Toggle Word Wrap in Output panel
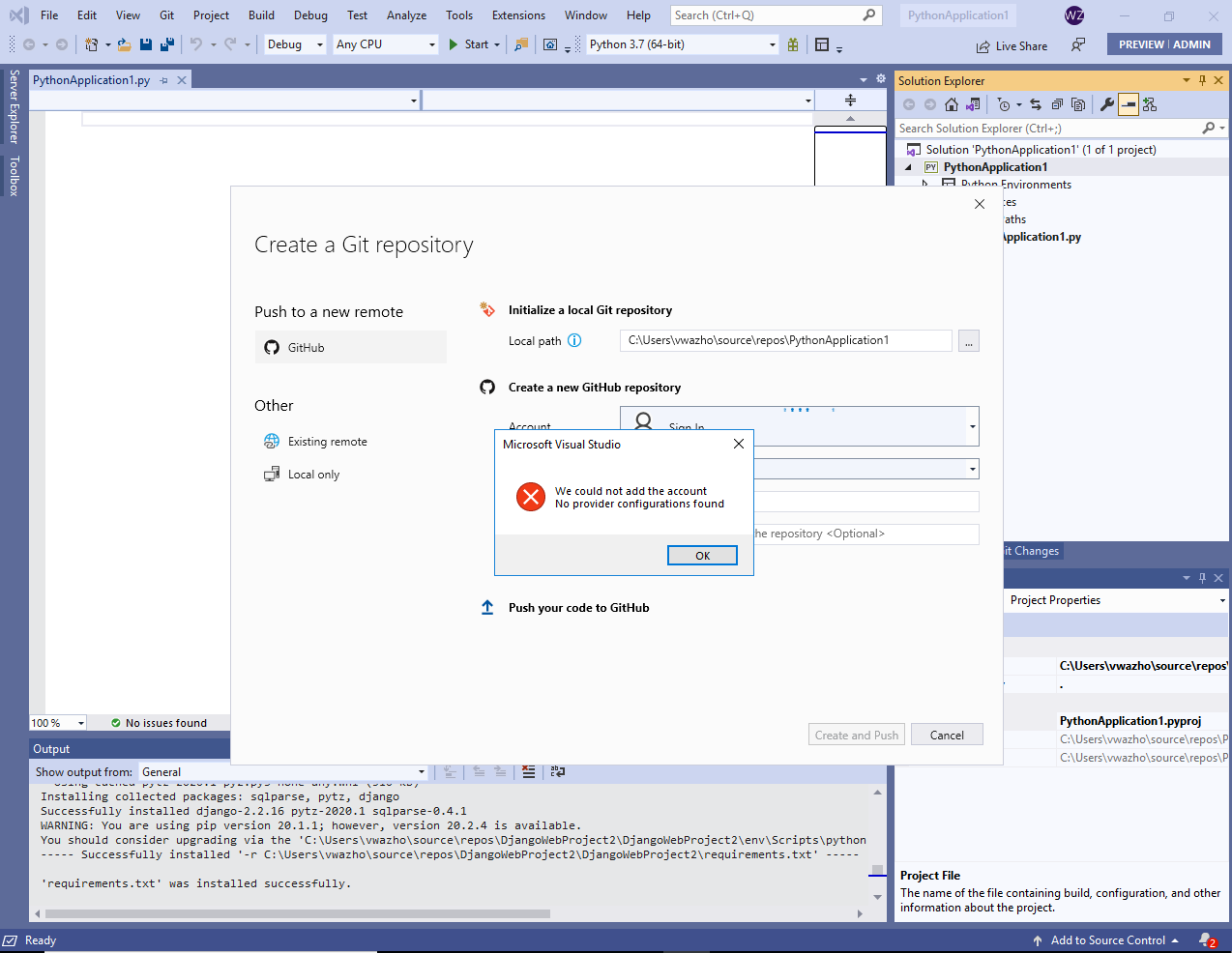Image resolution: width=1232 pixels, height=953 pixels. click(x=558, y=772)
